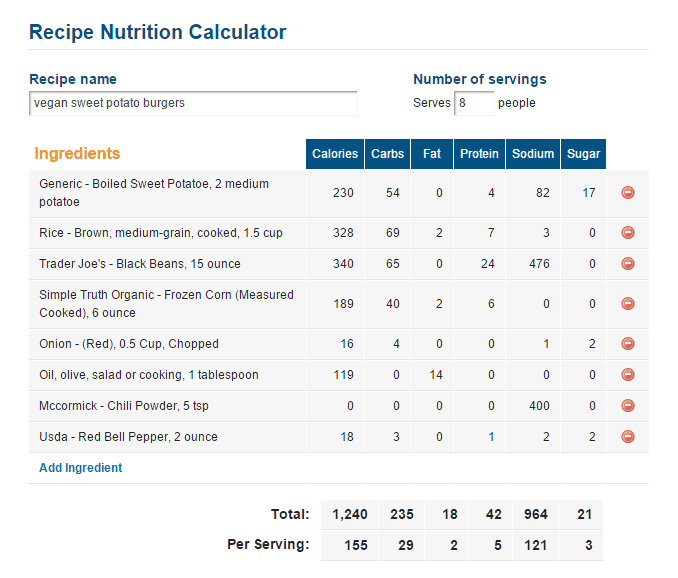Remove the Brown Rice ingredient row
Screen dimensions: 678x578
click(628, 233)
